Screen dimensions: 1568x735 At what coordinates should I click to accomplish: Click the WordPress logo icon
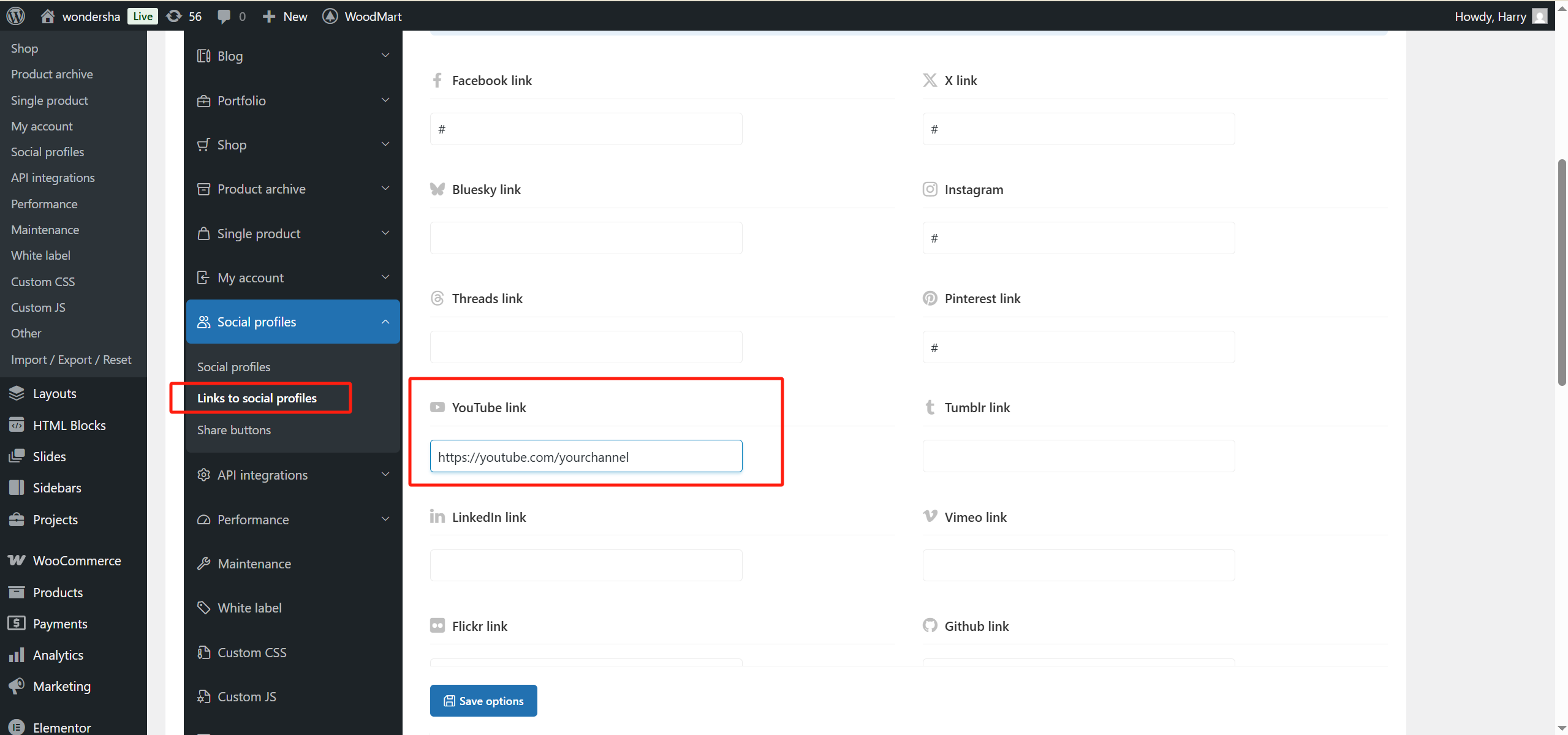click(x=16, y=16)
